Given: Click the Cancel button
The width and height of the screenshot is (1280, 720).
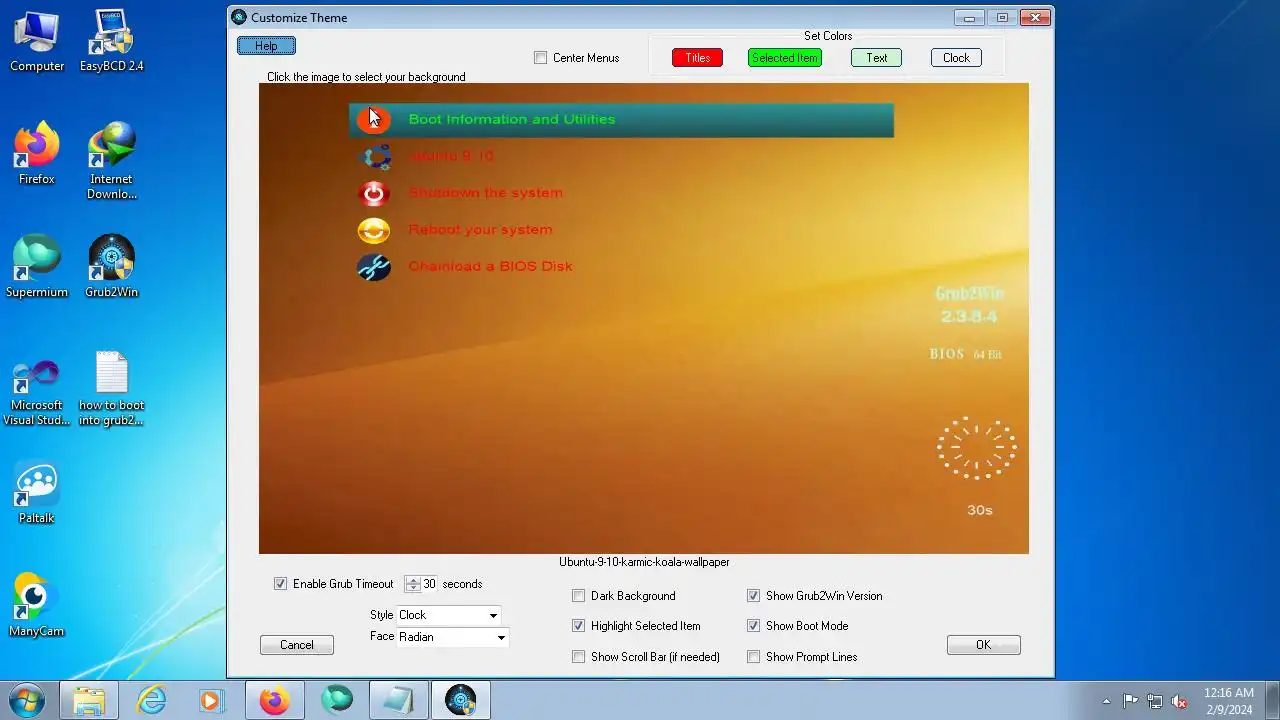Looking at the screenshot, I should coord(297,645).
